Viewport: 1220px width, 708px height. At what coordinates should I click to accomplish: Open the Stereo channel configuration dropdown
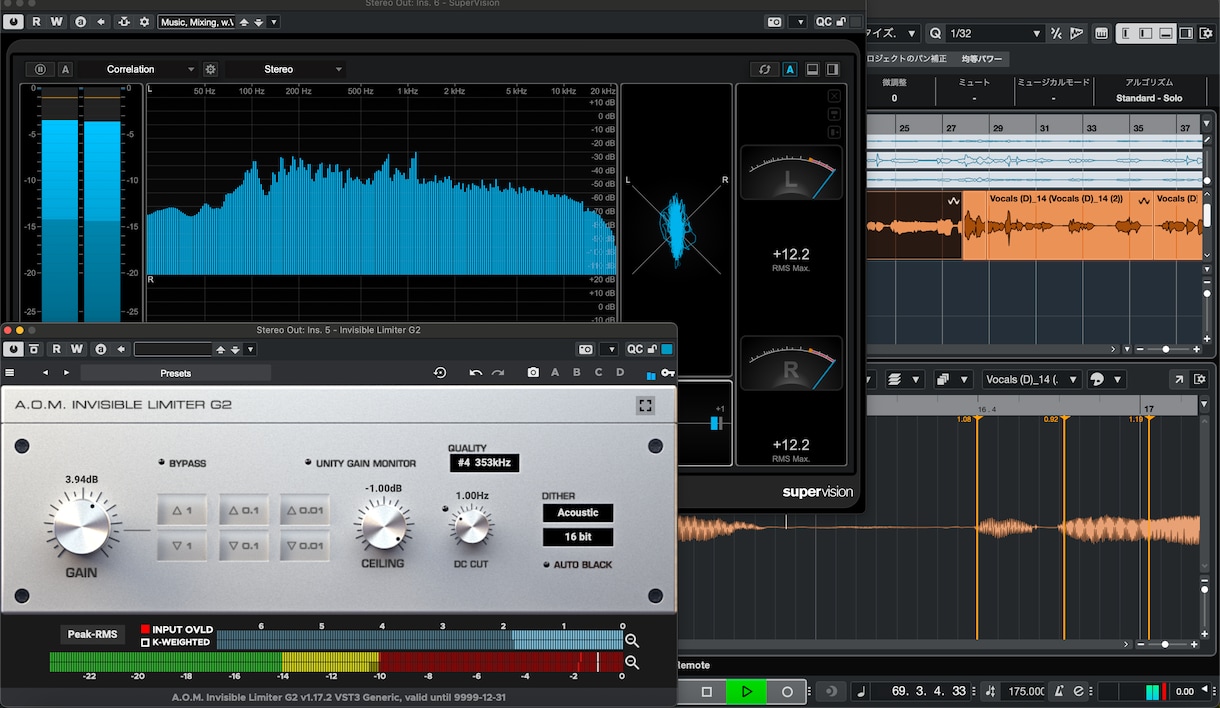tap(285, 69)
